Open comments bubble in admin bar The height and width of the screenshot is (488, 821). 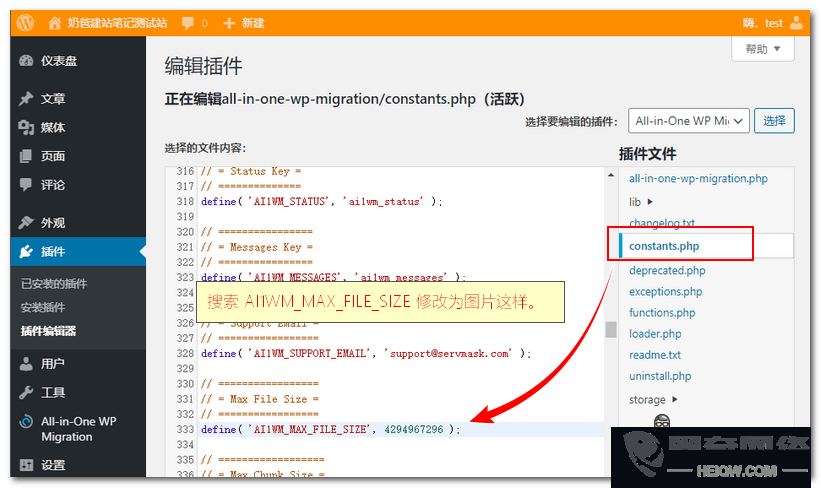187,23
